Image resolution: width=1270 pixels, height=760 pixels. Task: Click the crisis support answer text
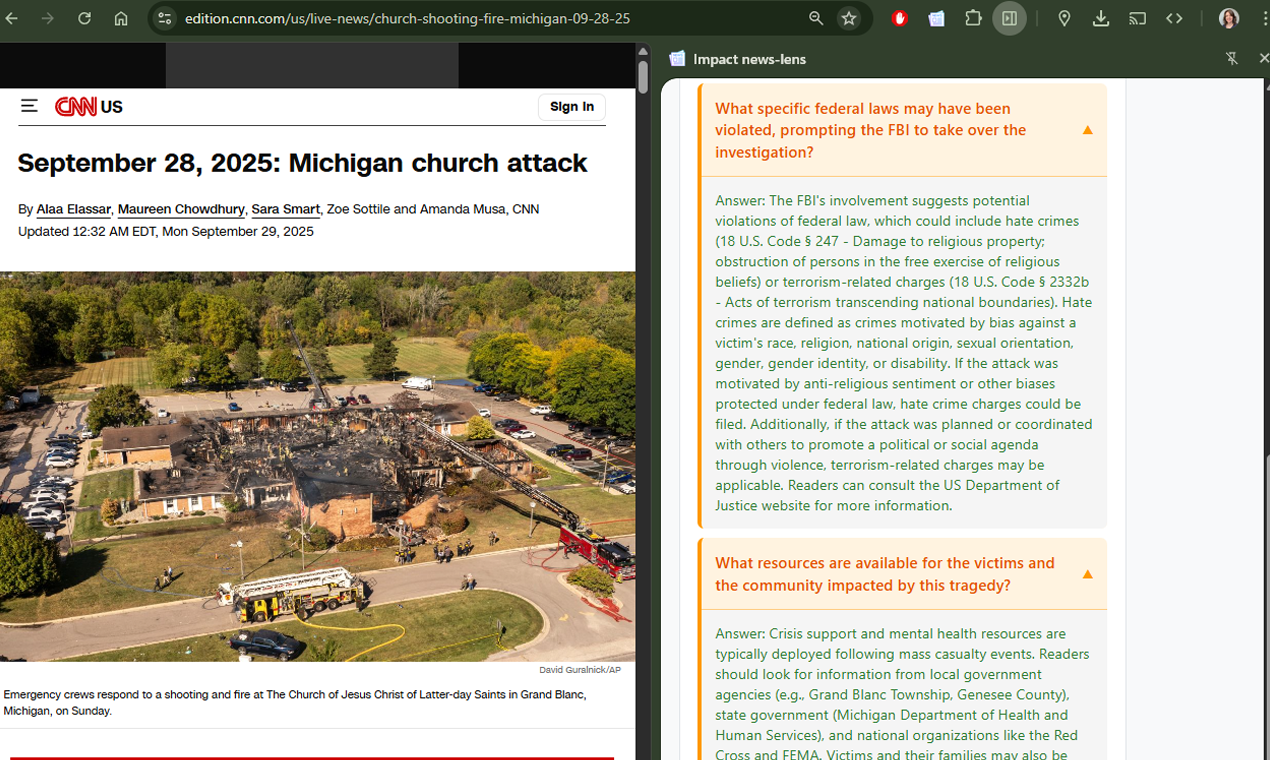(x=903, y=694)
